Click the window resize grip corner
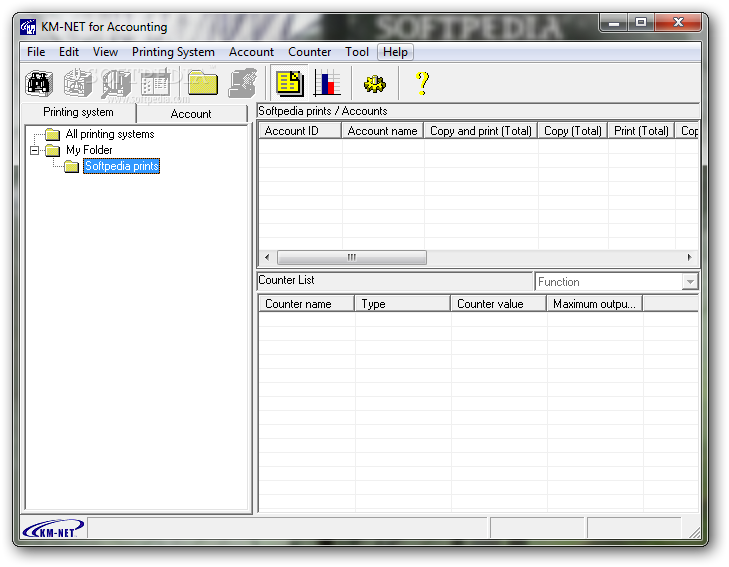This screenshot has height=567, width=729. coord(694,533)
